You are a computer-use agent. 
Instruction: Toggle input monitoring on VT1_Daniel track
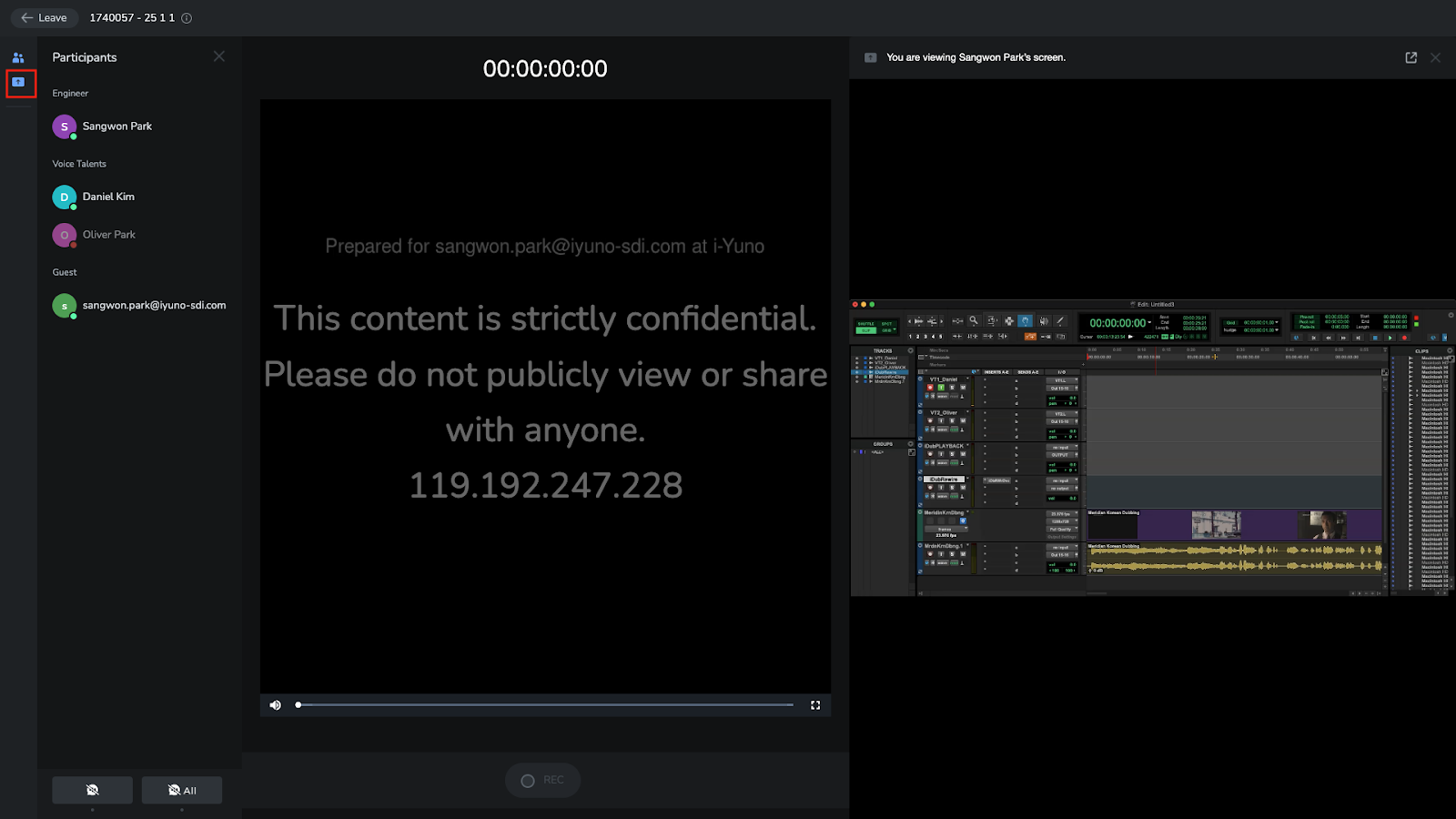(x=941, y=388)
